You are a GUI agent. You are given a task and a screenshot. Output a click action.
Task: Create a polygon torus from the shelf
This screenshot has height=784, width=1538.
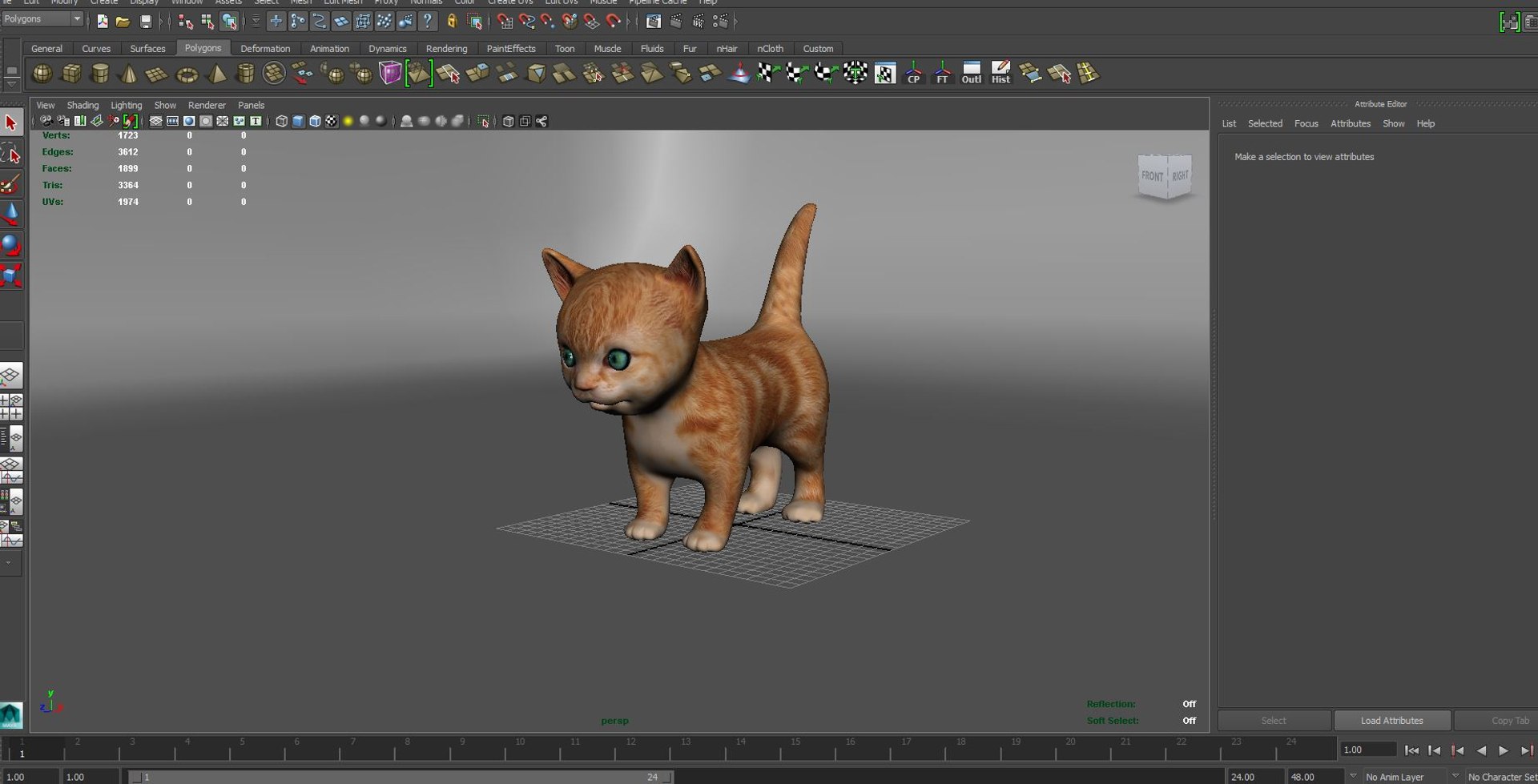[x=187, y=74]
